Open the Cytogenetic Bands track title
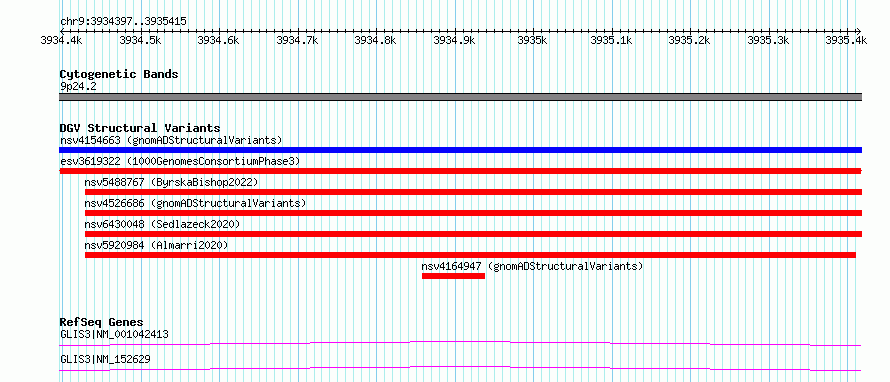Viewport: 890px width, 382px height. pyautogui.click(x=119, y=74)
